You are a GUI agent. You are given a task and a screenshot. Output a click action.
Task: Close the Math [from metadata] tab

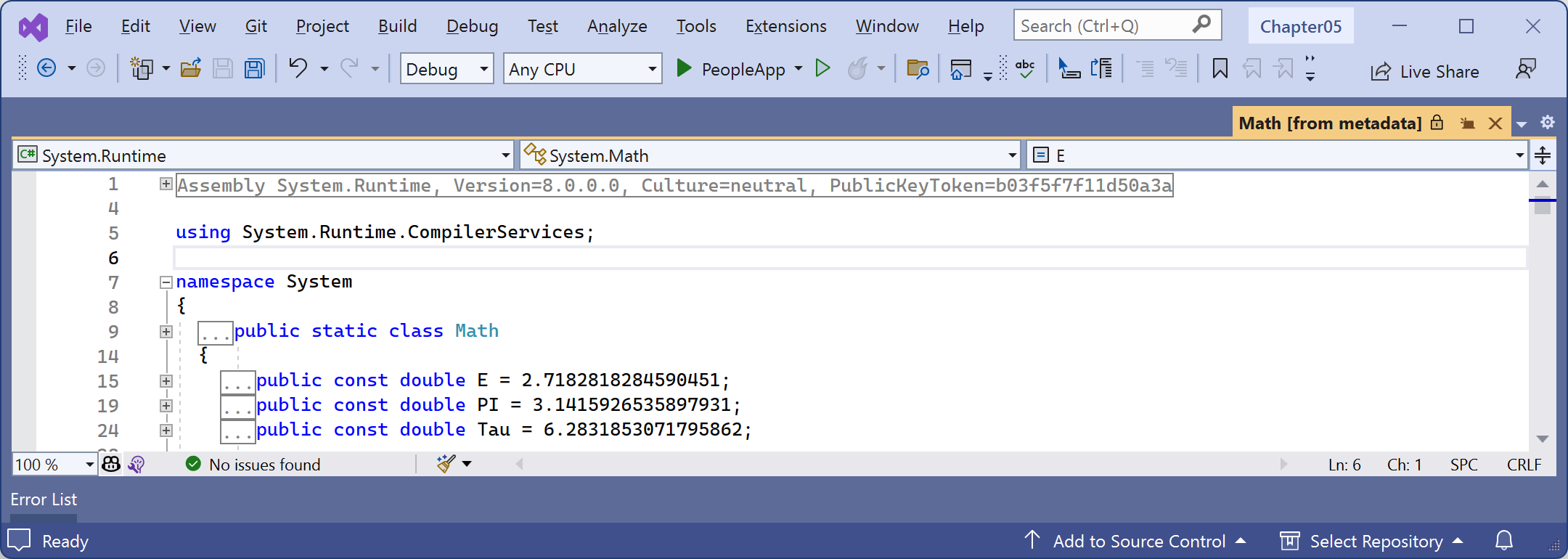click(1495, 123)
